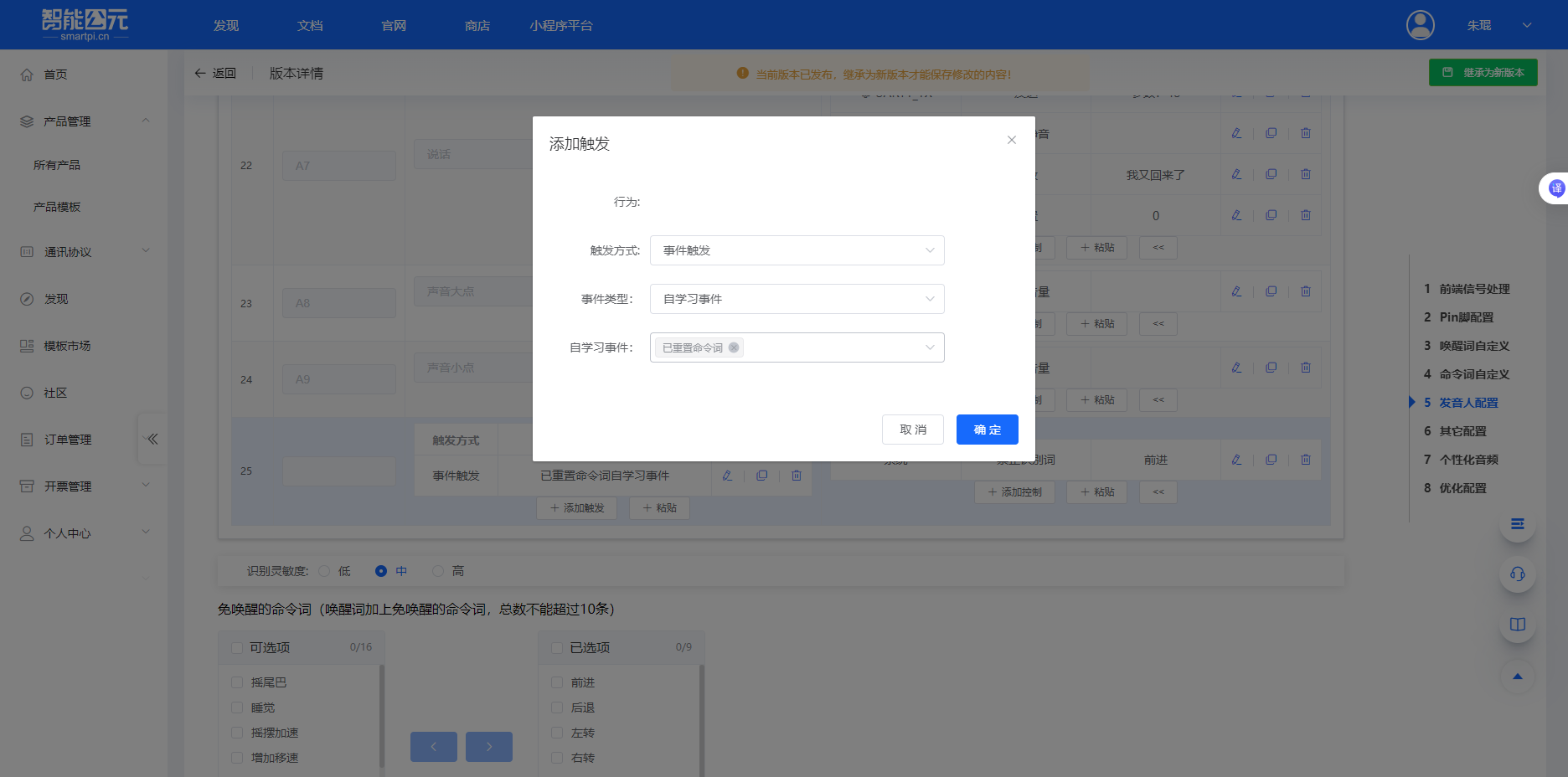Click the user avatar in top bar
1568x777 pixels.
1419,25
